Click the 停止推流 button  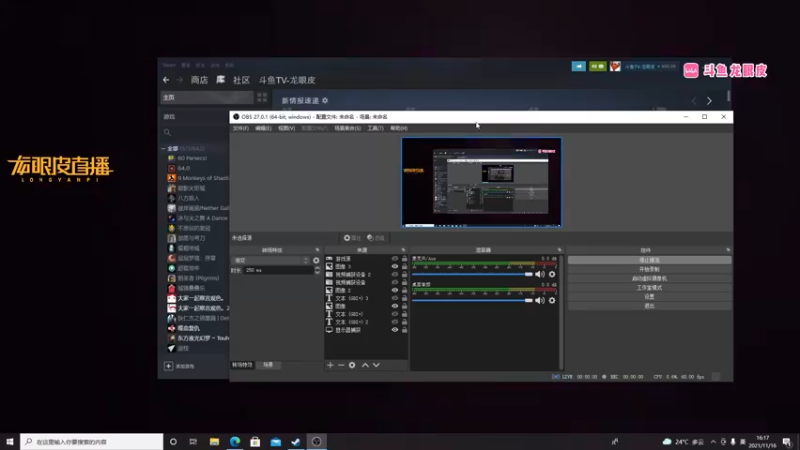[x=649, y=260]
